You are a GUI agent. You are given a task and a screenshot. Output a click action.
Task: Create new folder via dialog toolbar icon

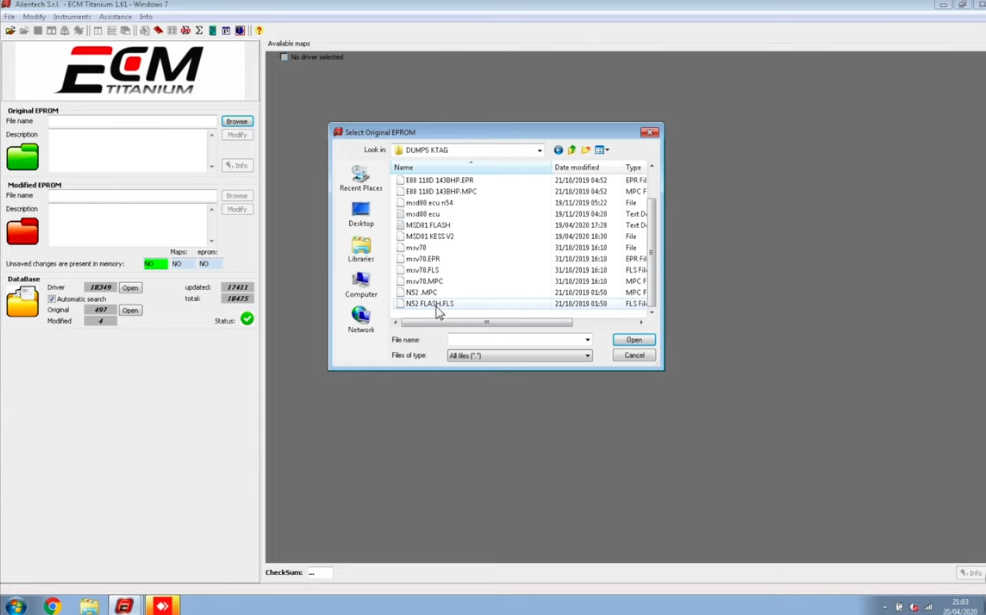tap(585, 150)
